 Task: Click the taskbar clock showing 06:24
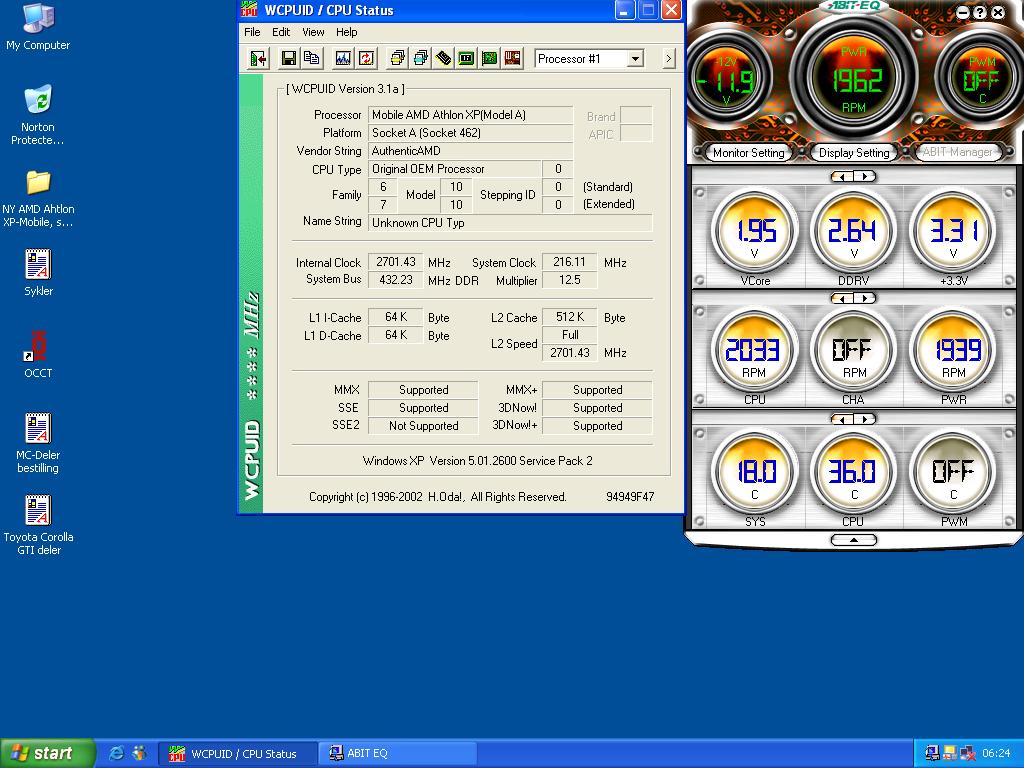click(x=996, y=753)
